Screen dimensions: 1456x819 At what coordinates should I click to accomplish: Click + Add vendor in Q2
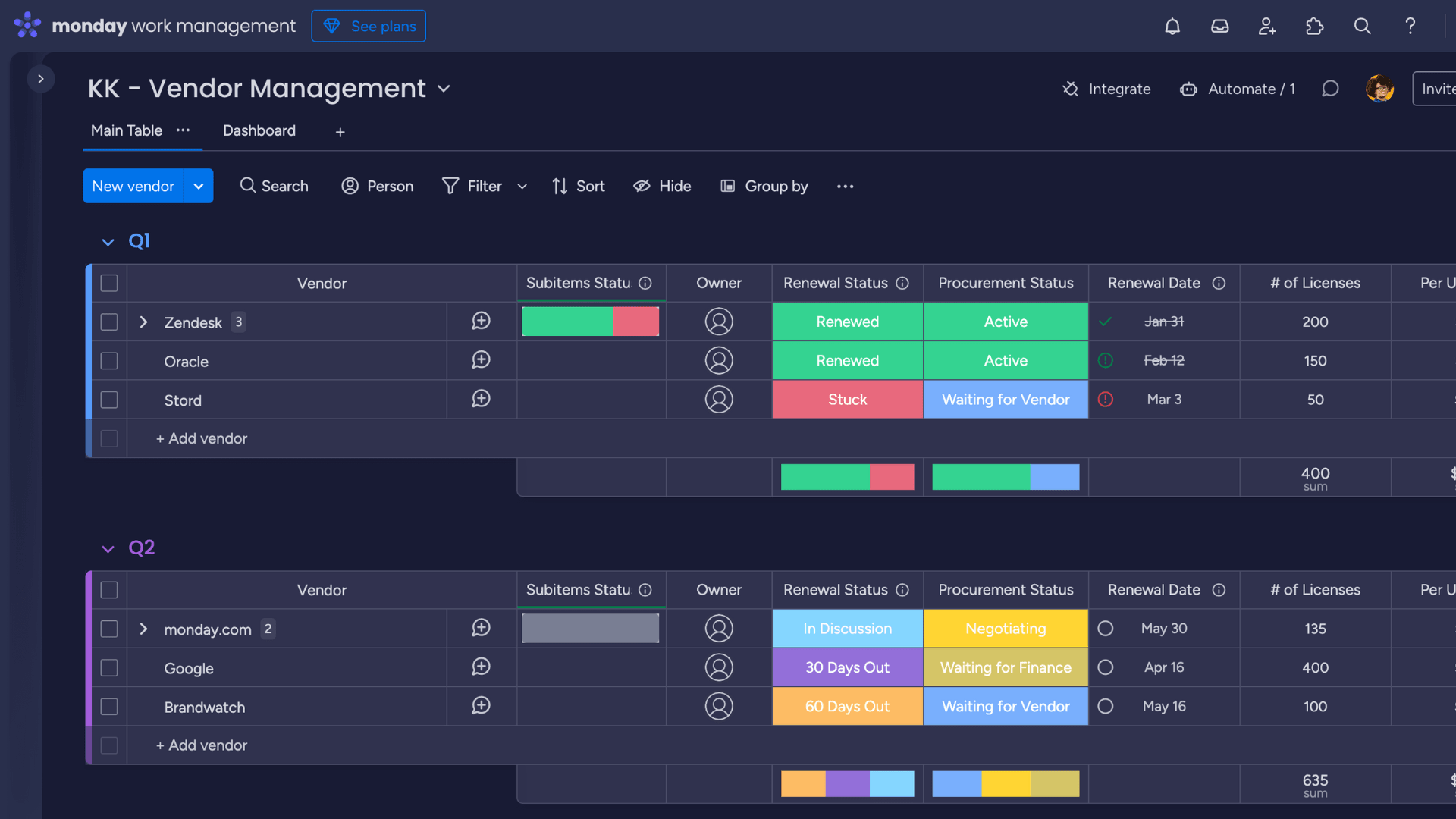tap(202, 745)
